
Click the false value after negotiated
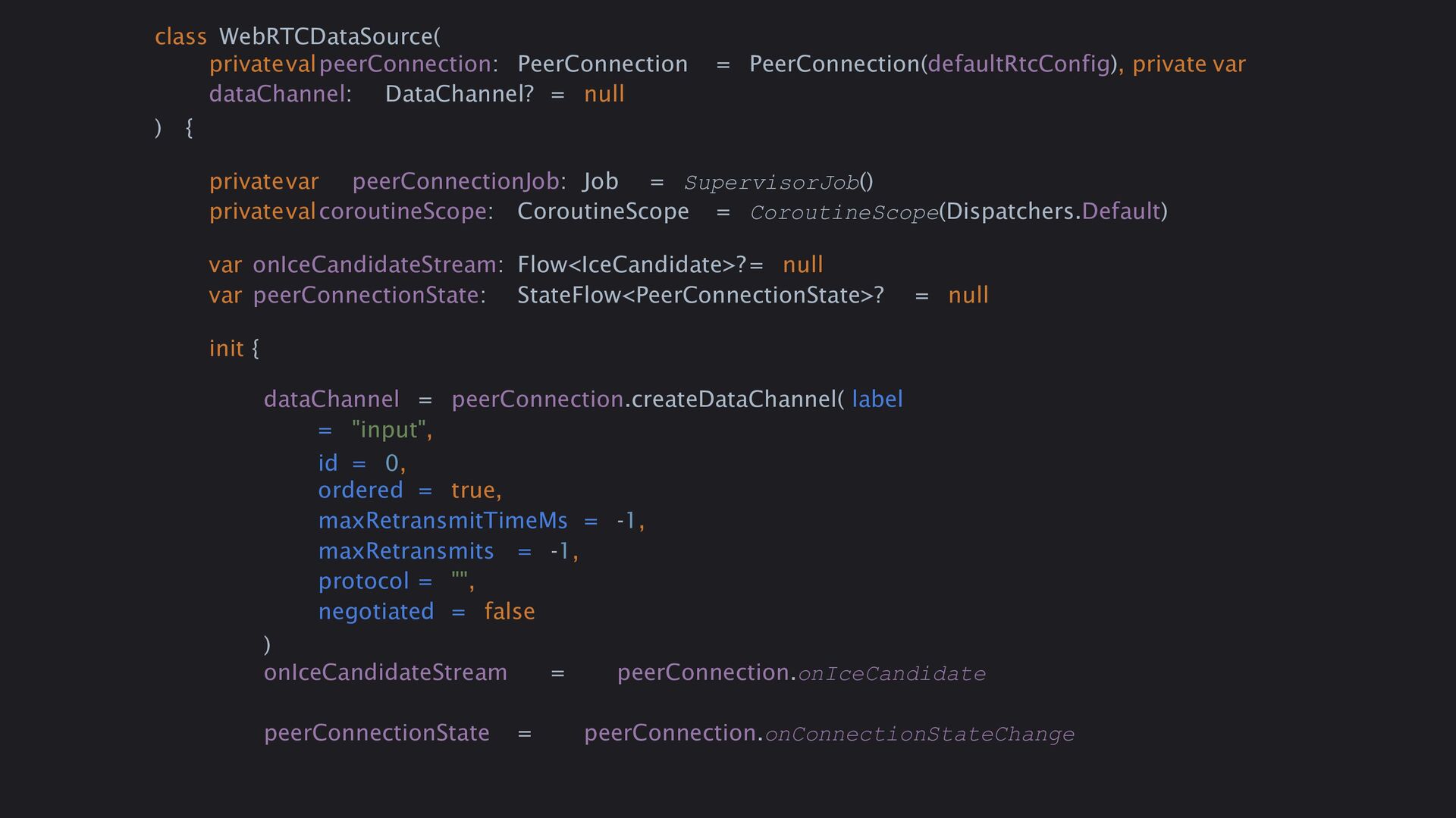(x=509, y=612)
